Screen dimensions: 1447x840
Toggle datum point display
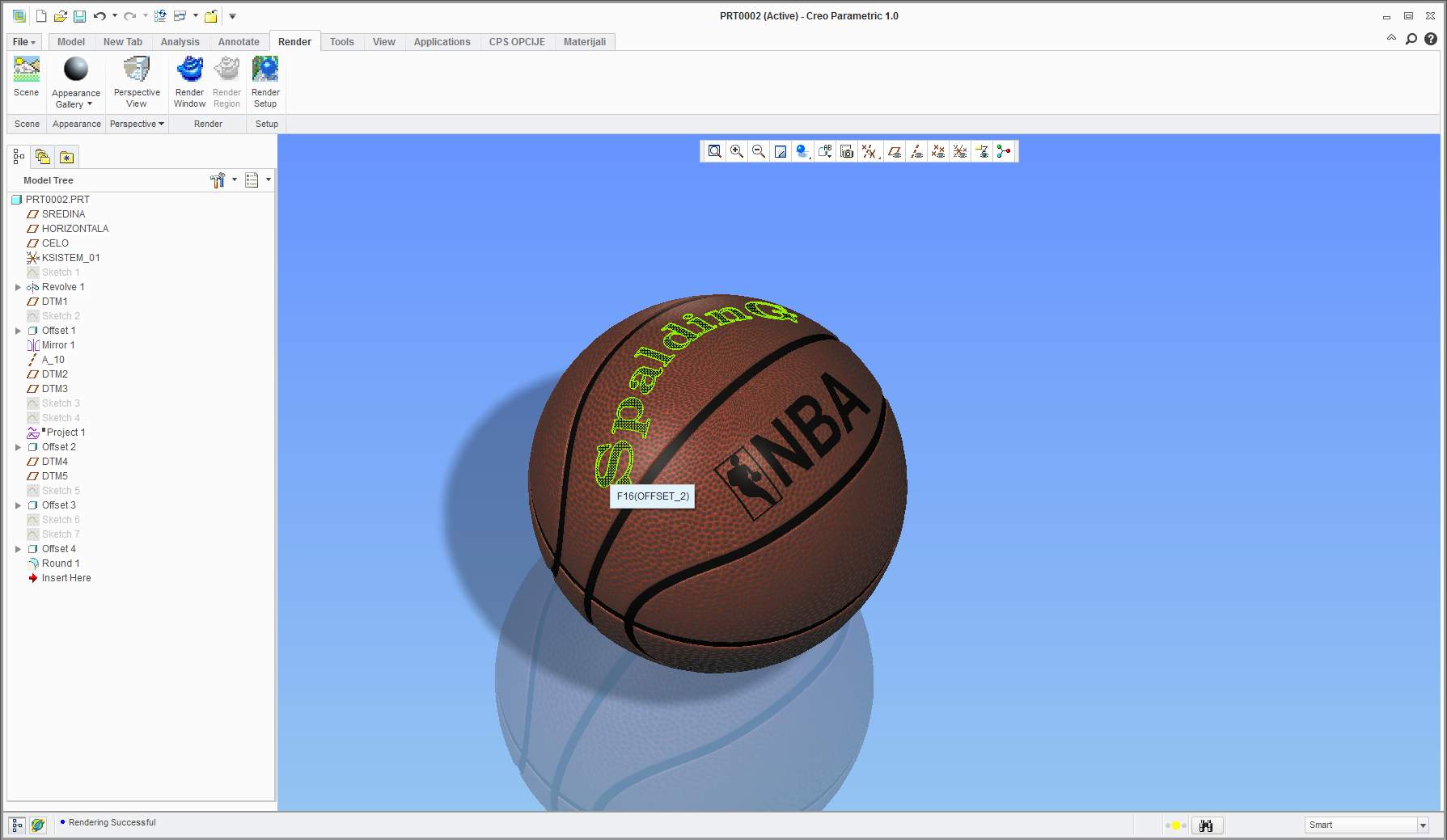coord(938,151)
